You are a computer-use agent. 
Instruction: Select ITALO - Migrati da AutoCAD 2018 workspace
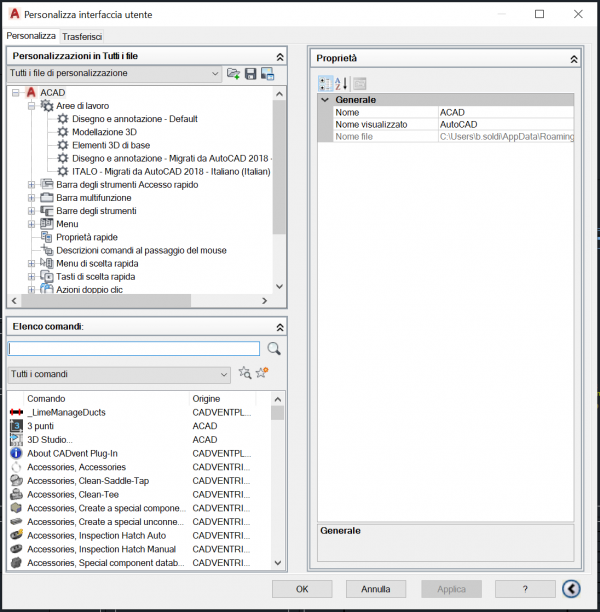(x=171, y=171)
